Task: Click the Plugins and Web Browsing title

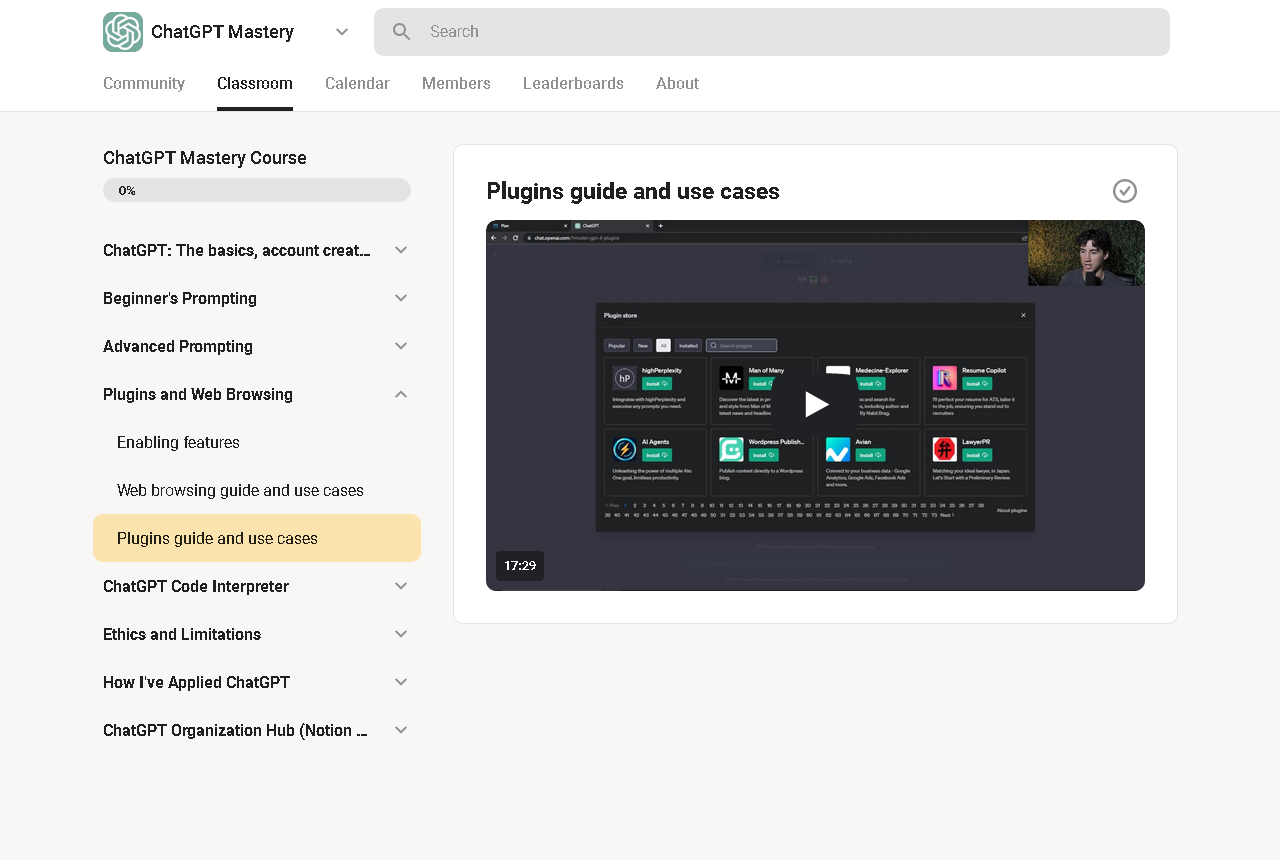Action: (x=198, y=394)
